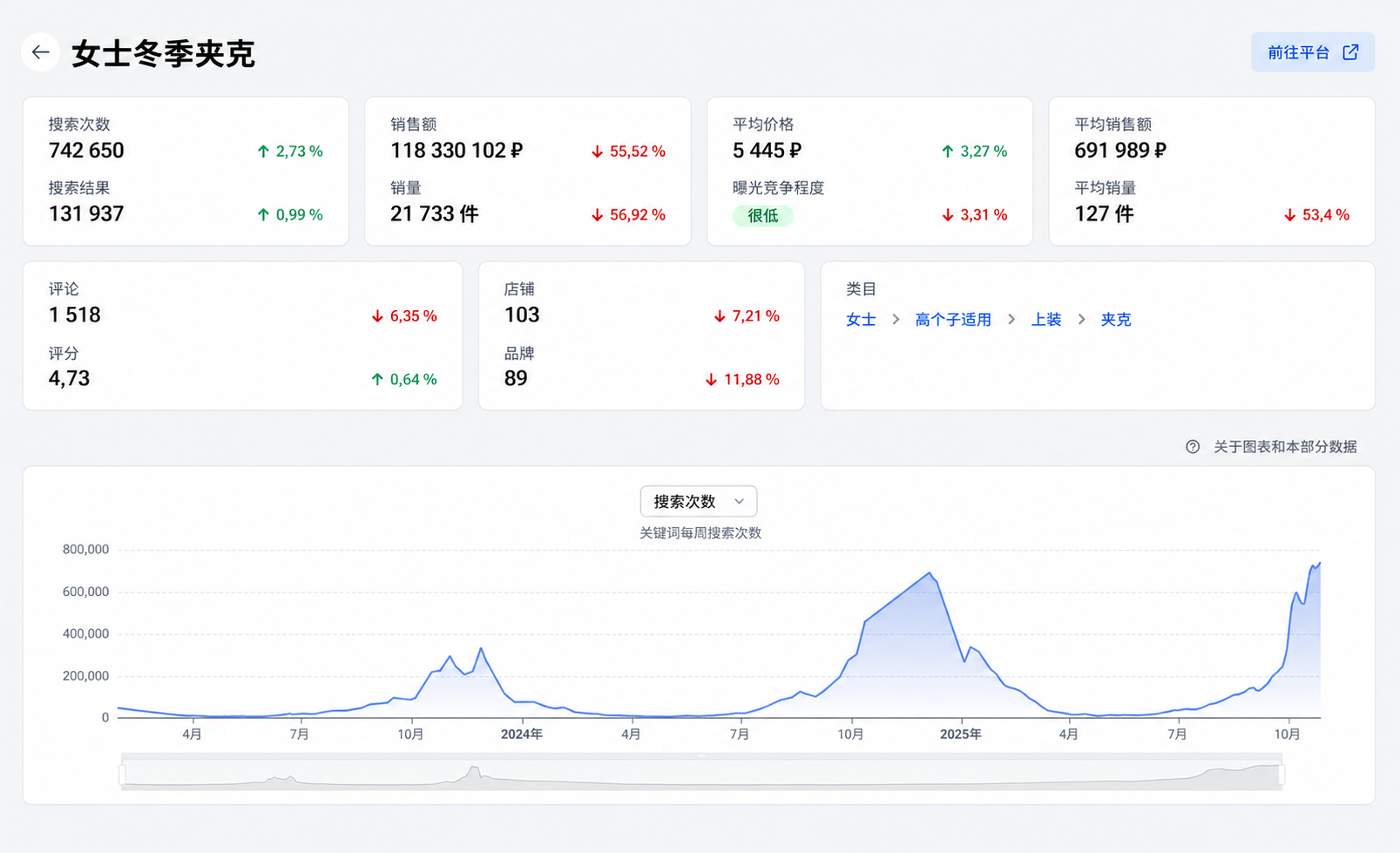Click the 800,000 y-axis label
Screen dimensions: 1400x853
click(x=85, y=550)
